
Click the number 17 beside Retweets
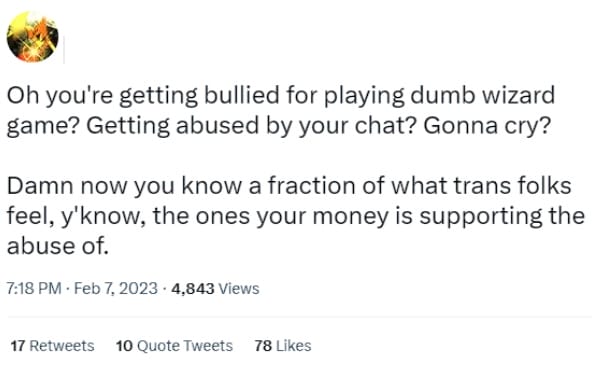click(x=18, y=345)
